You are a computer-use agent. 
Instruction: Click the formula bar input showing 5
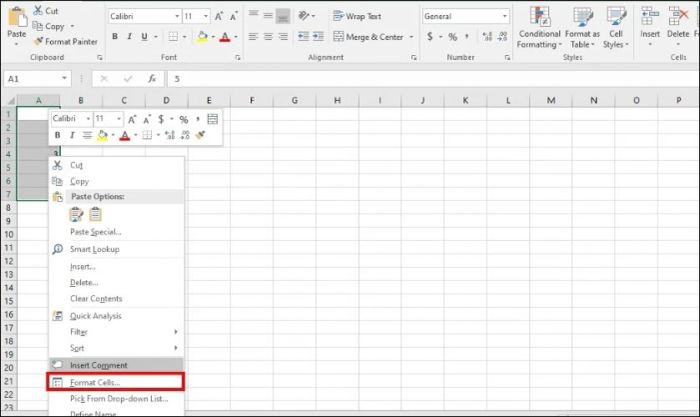[433, 79]
